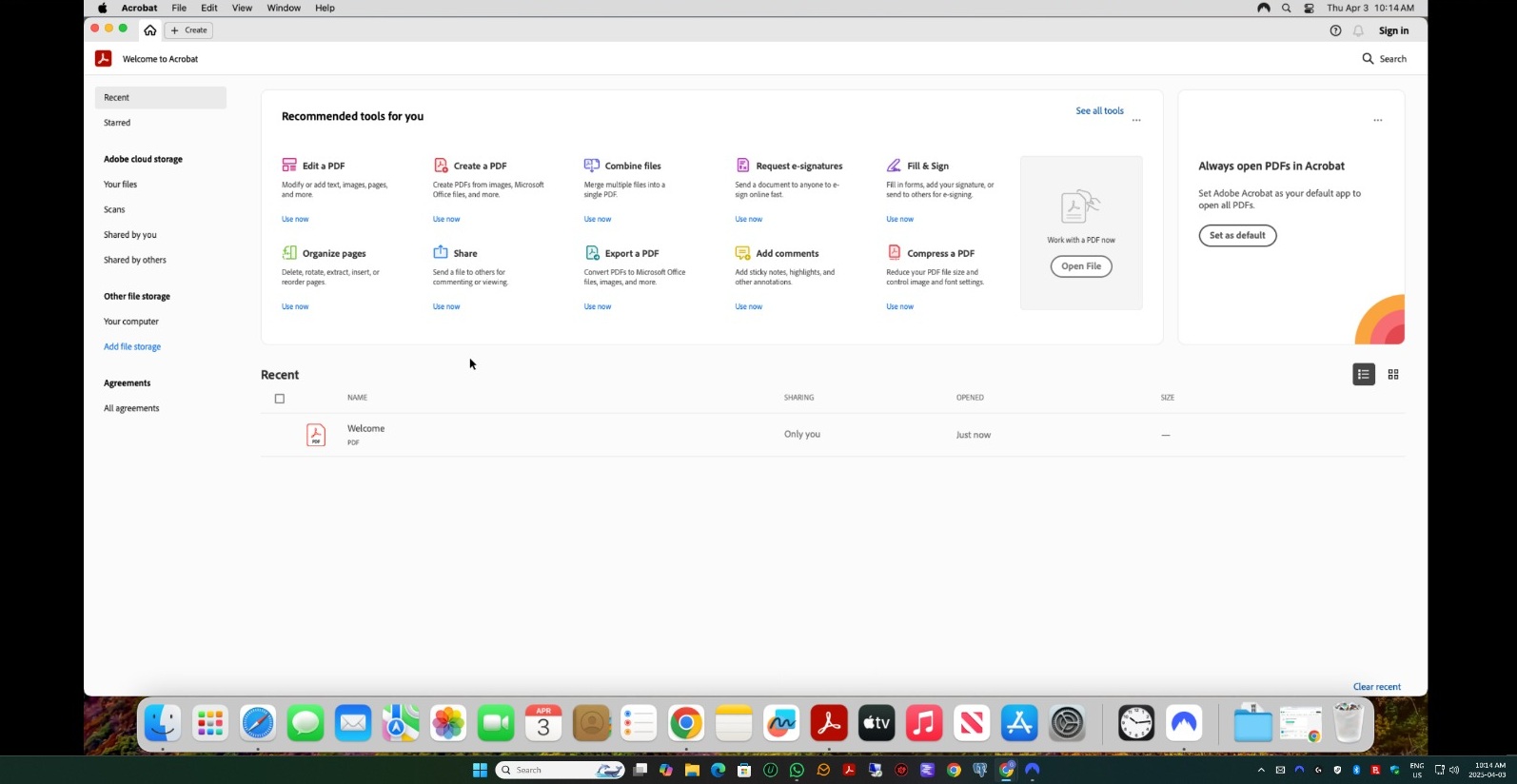The width and height of the screenshot is (1517, 784).
Task: Open the Adobe Acrobat icon in Dock
Action: click(829, 723)
